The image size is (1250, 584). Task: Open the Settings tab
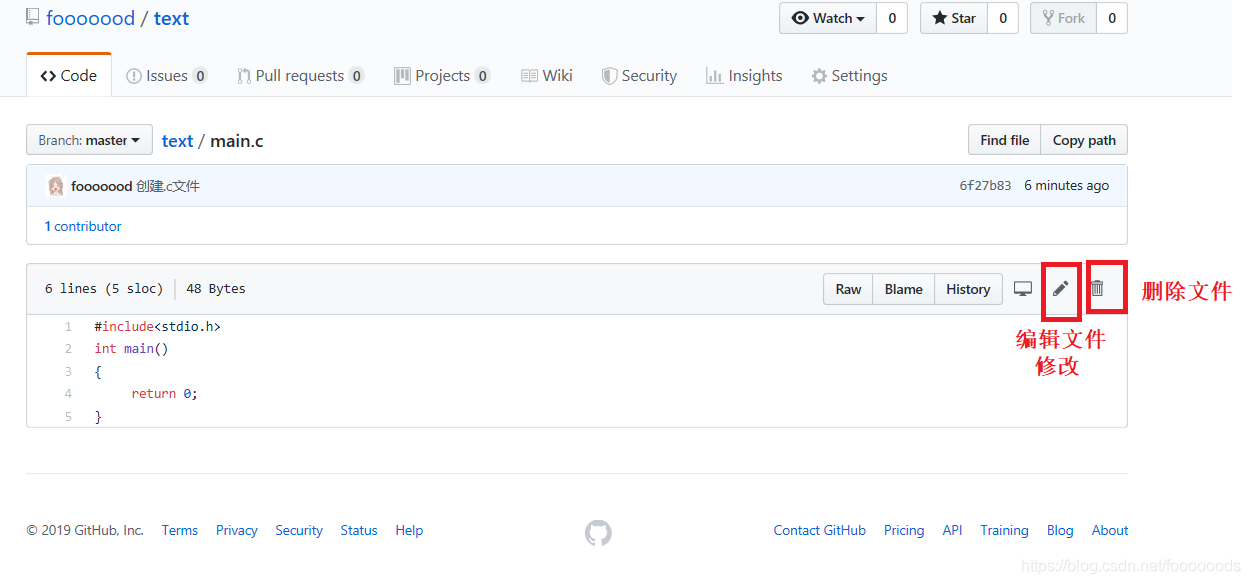coord(849,76)
